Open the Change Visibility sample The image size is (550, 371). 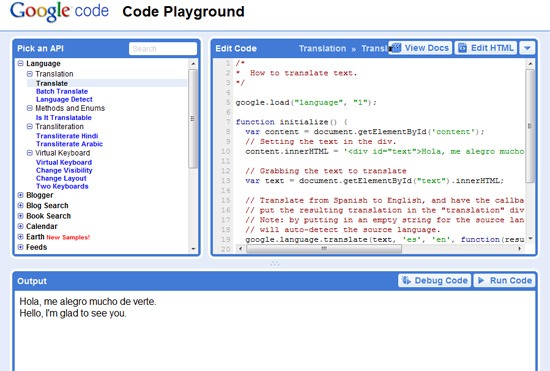coord(64,170)
